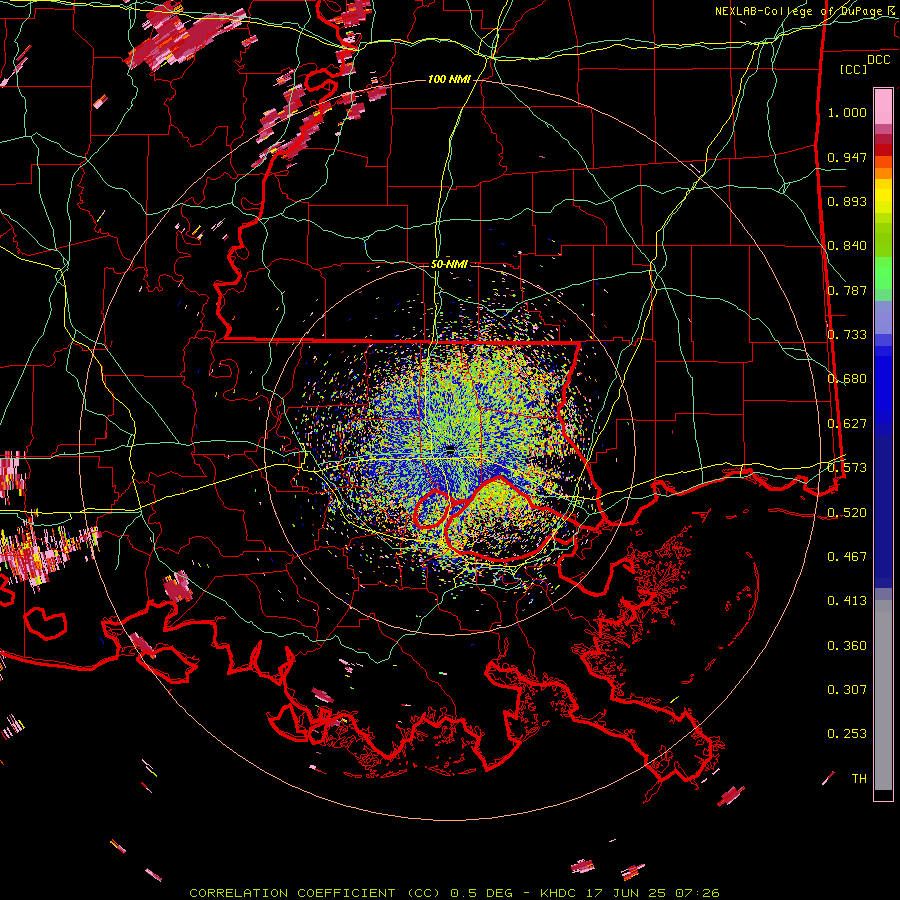Click the 0.947 value on the color scale

tap(847, 157)
